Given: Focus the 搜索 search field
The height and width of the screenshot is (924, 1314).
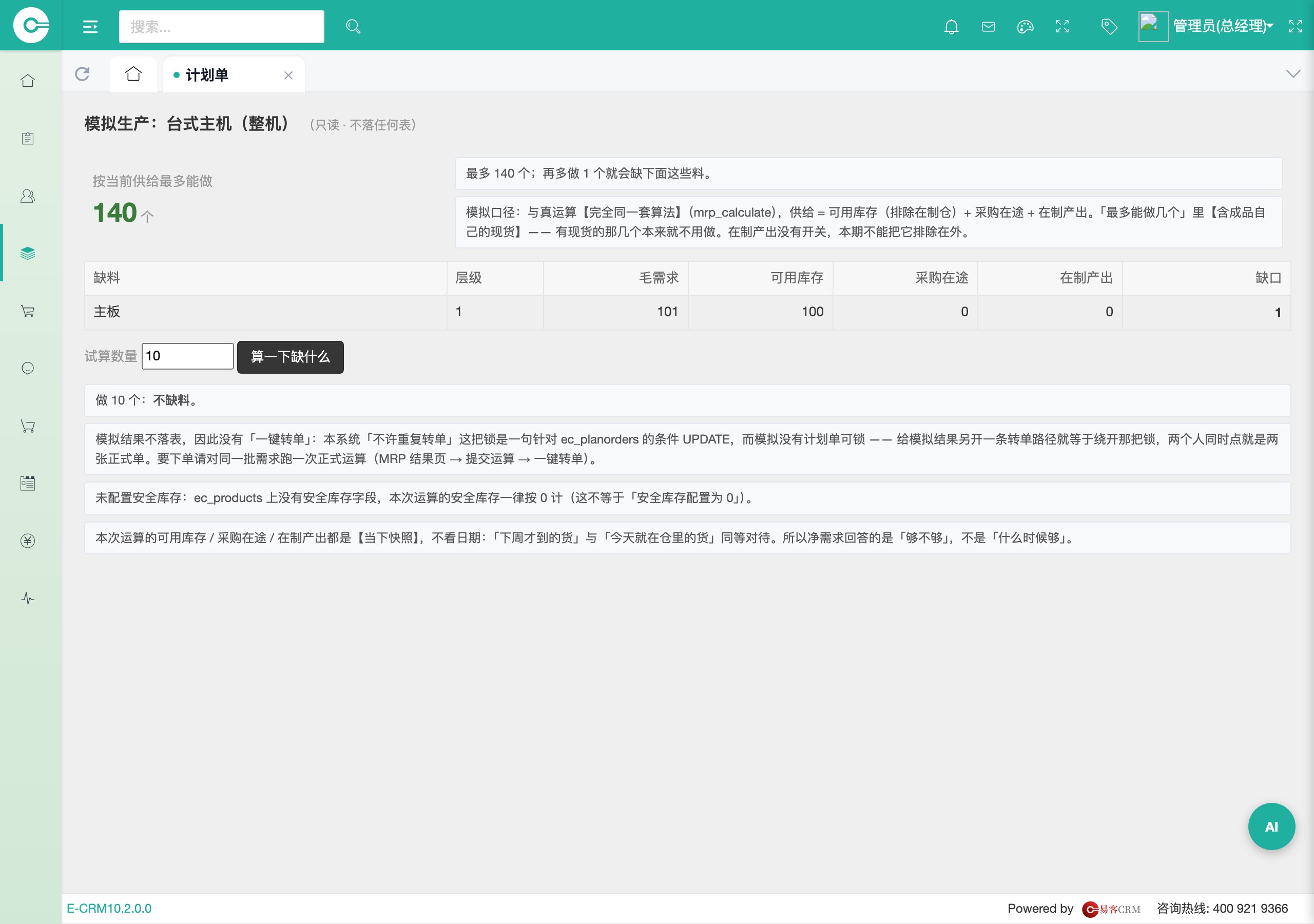Looking at the screenshot, I should (221, 26).
